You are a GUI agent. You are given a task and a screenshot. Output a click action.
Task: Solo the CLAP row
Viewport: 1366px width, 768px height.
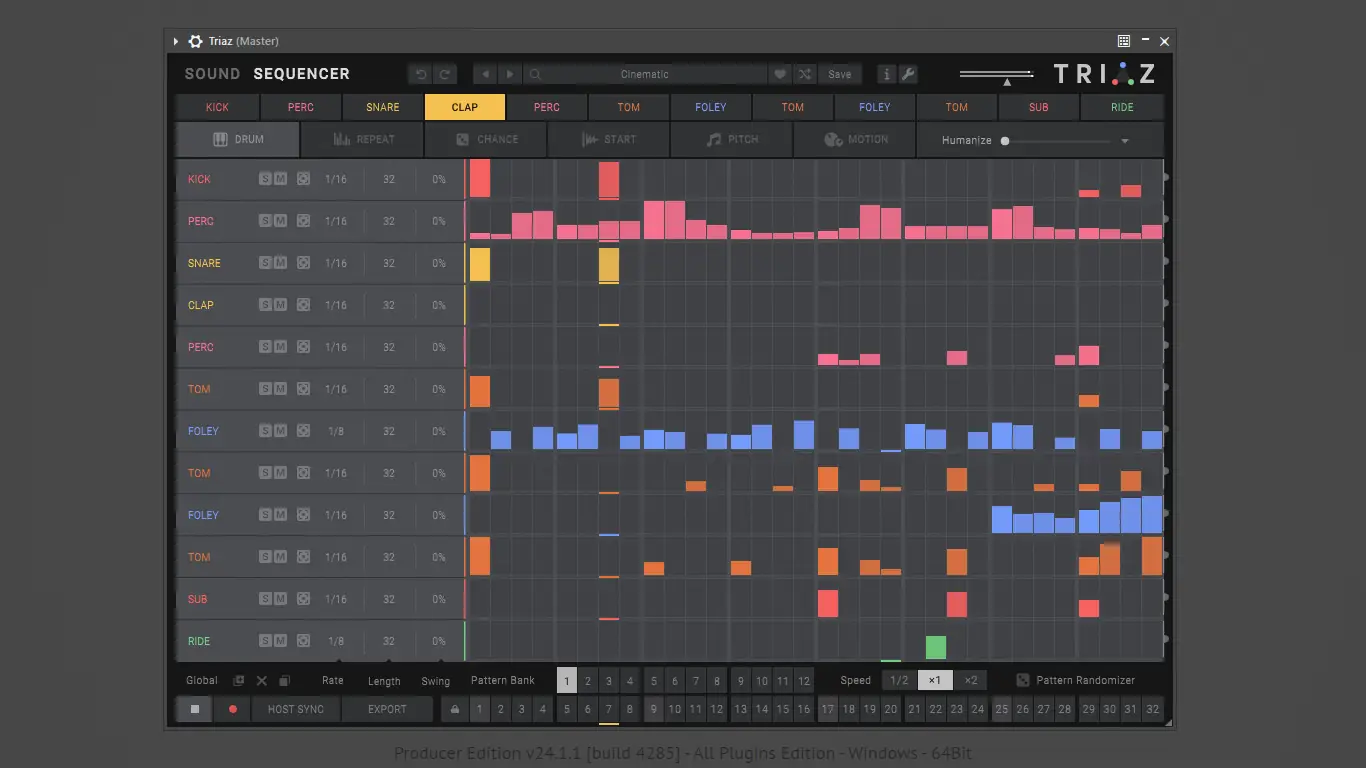[265, 305]
